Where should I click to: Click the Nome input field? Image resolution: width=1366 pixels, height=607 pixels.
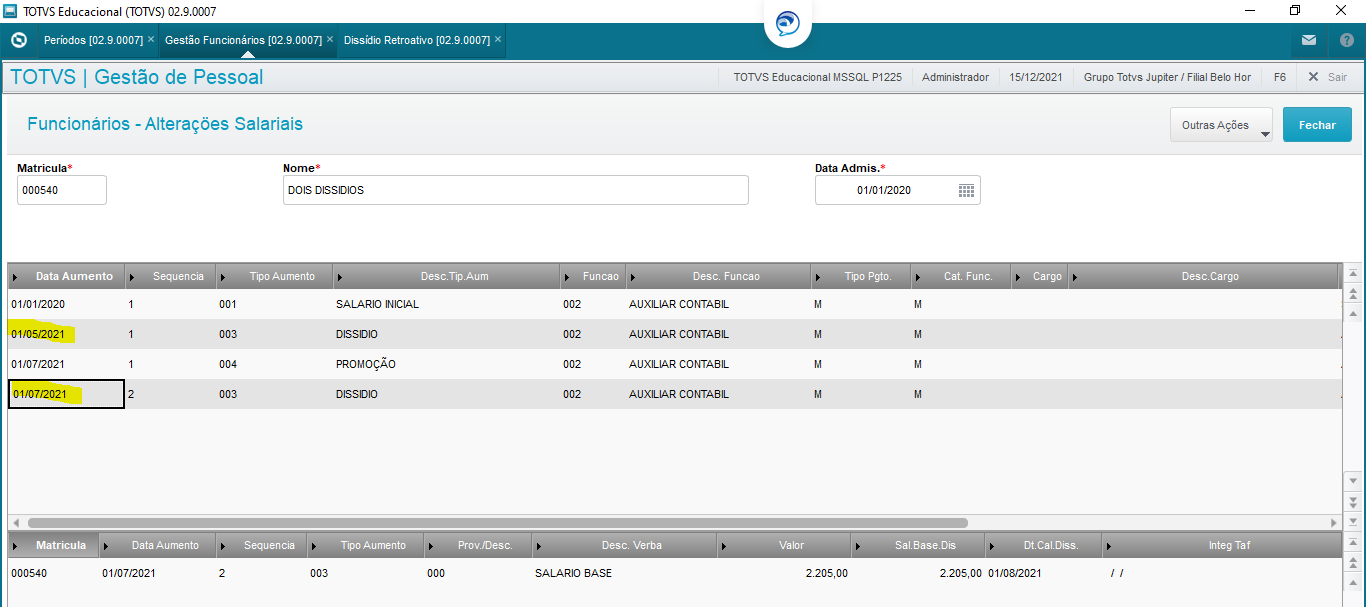[516, 190]
